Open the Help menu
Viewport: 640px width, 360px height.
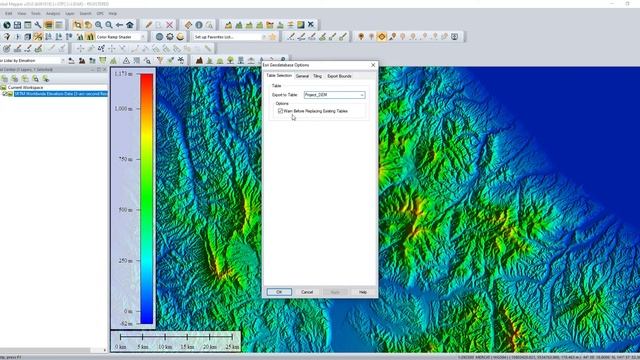point(113,13)
